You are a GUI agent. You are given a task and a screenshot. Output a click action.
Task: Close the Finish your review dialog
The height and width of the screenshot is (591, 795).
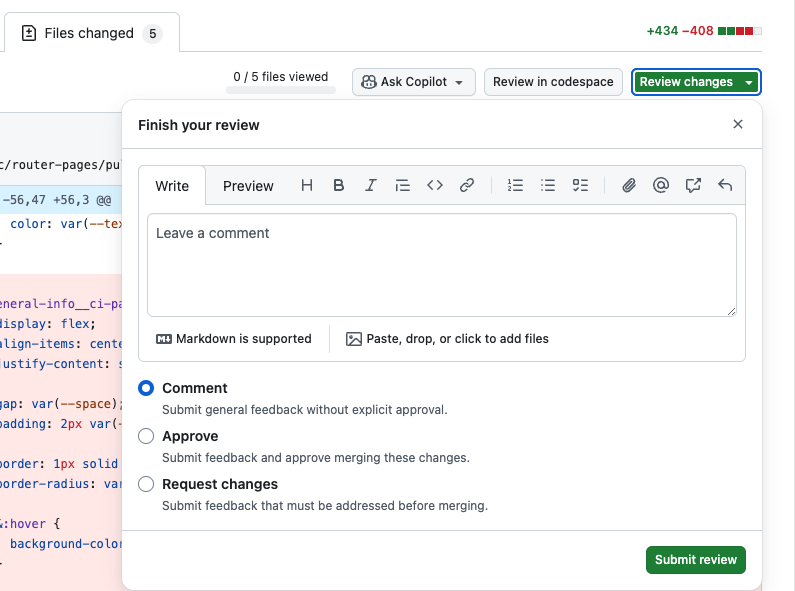738,124
